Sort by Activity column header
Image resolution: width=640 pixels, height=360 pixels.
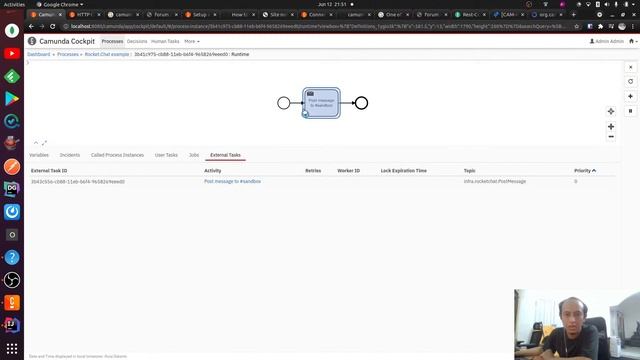213,171
